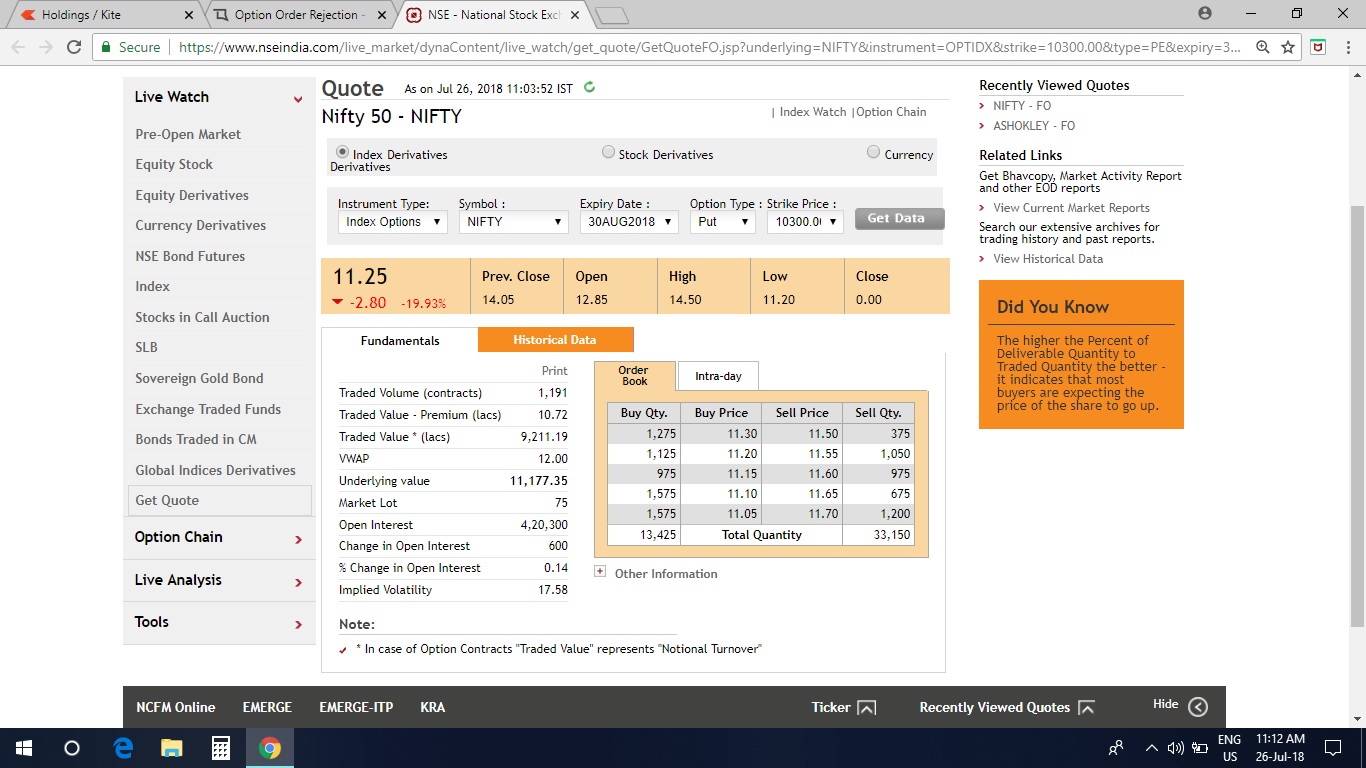
Task: Reload the page with browser refresh icon
Action: point(73,47)
